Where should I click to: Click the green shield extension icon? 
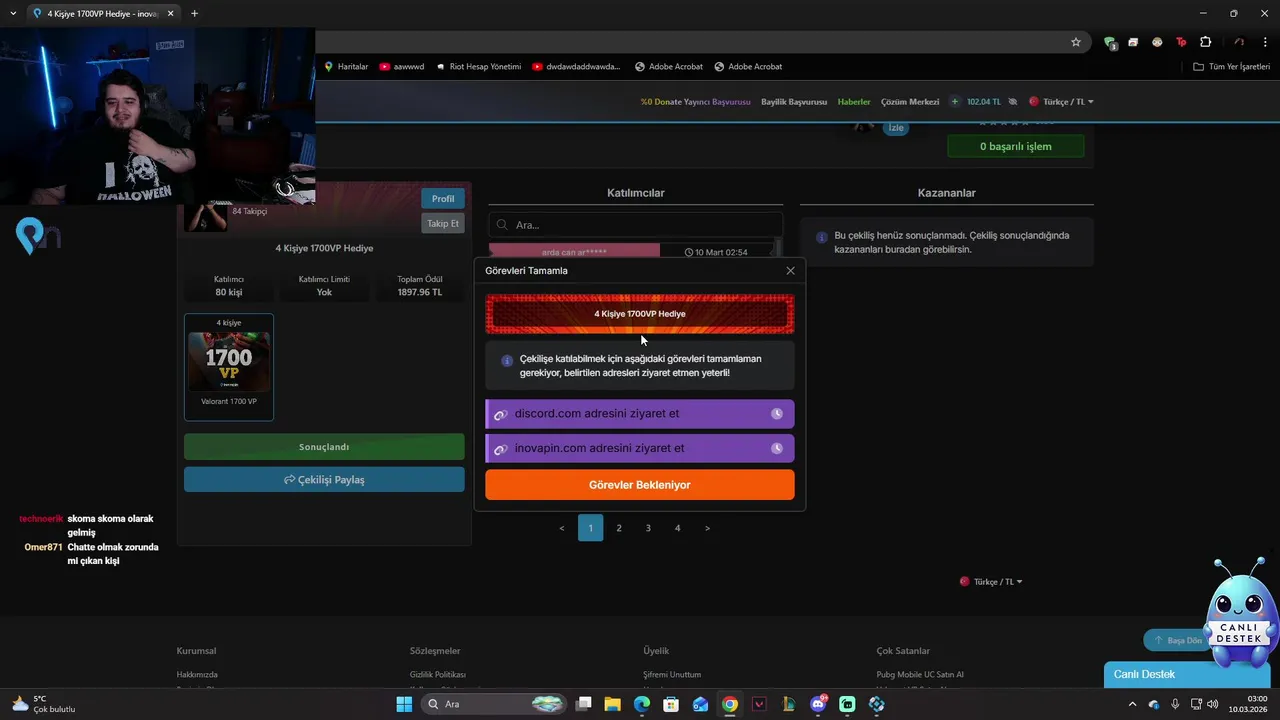[1110, 42]
